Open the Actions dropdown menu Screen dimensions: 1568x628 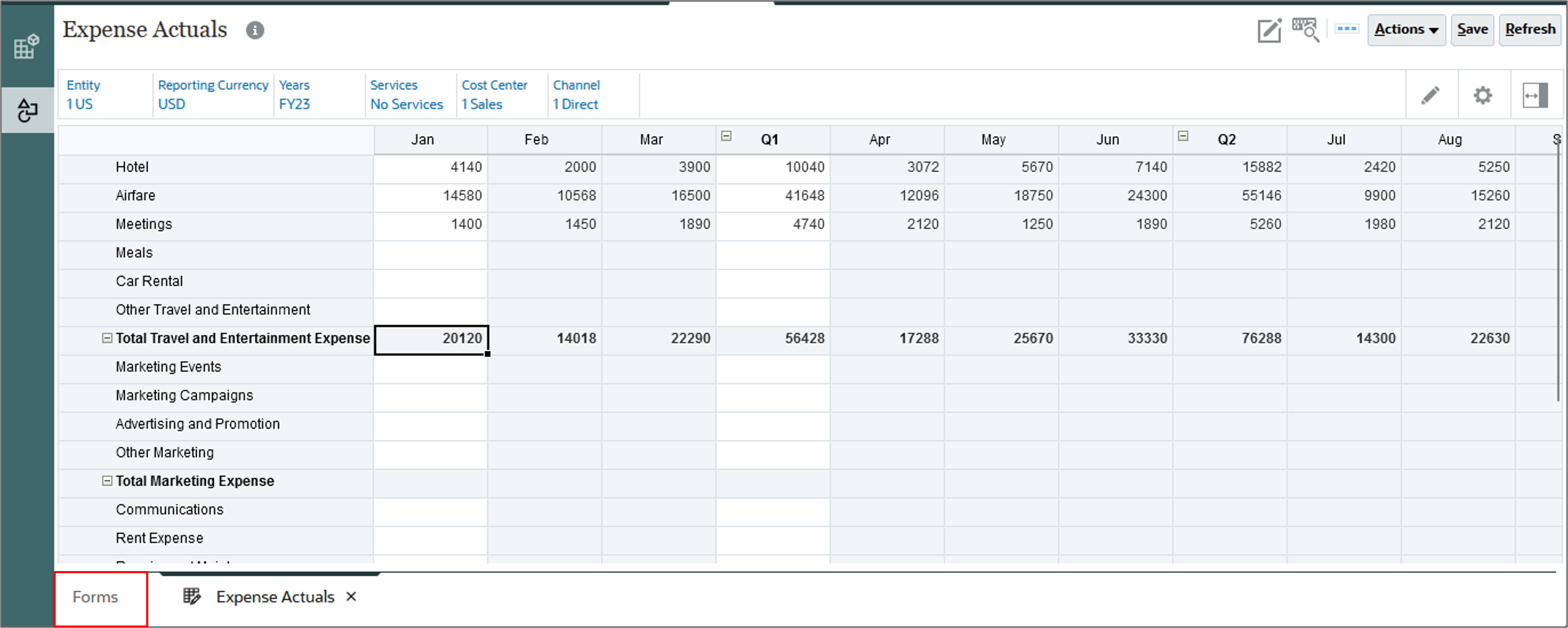pyautogui.click(x=1406, y=29)
